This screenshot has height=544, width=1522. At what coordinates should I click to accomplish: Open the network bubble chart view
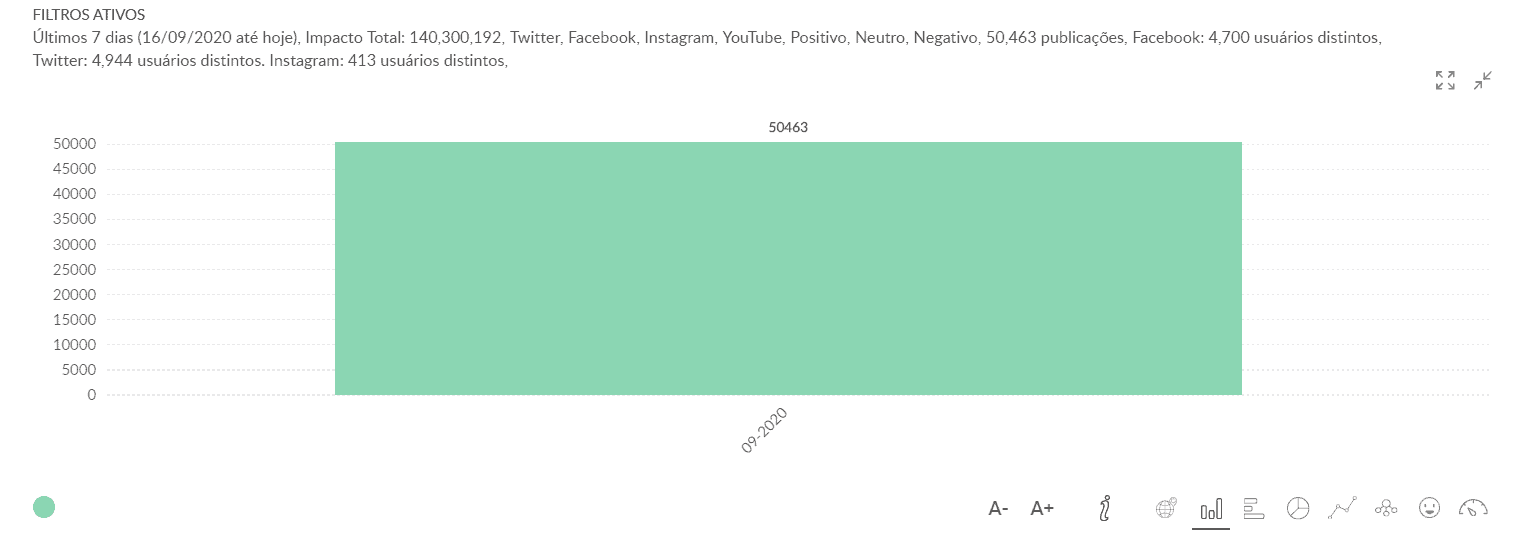click(1386, 508)
